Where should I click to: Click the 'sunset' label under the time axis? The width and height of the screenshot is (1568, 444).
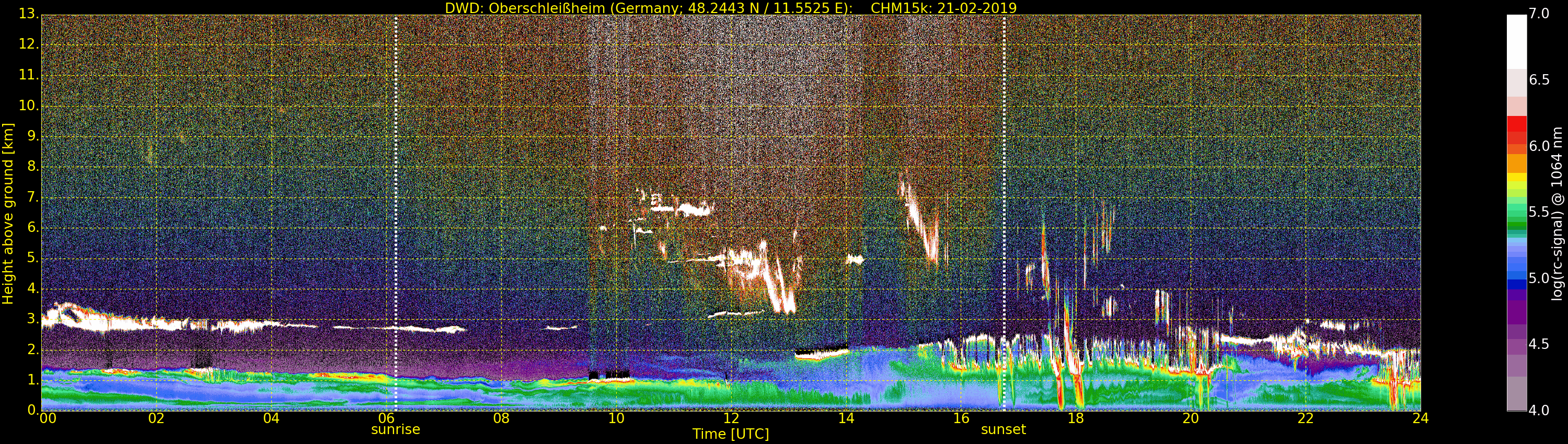[x=1004, y=429]
